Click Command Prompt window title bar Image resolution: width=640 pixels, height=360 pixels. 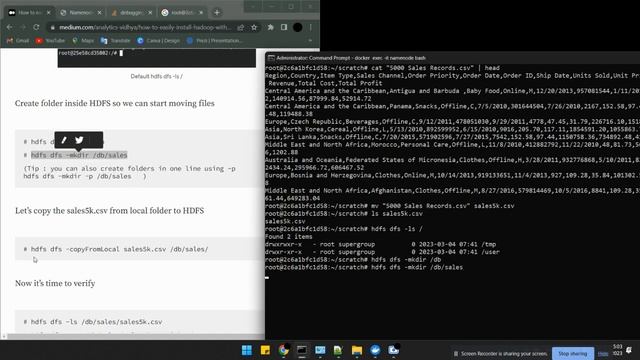[x=453, y=58]
